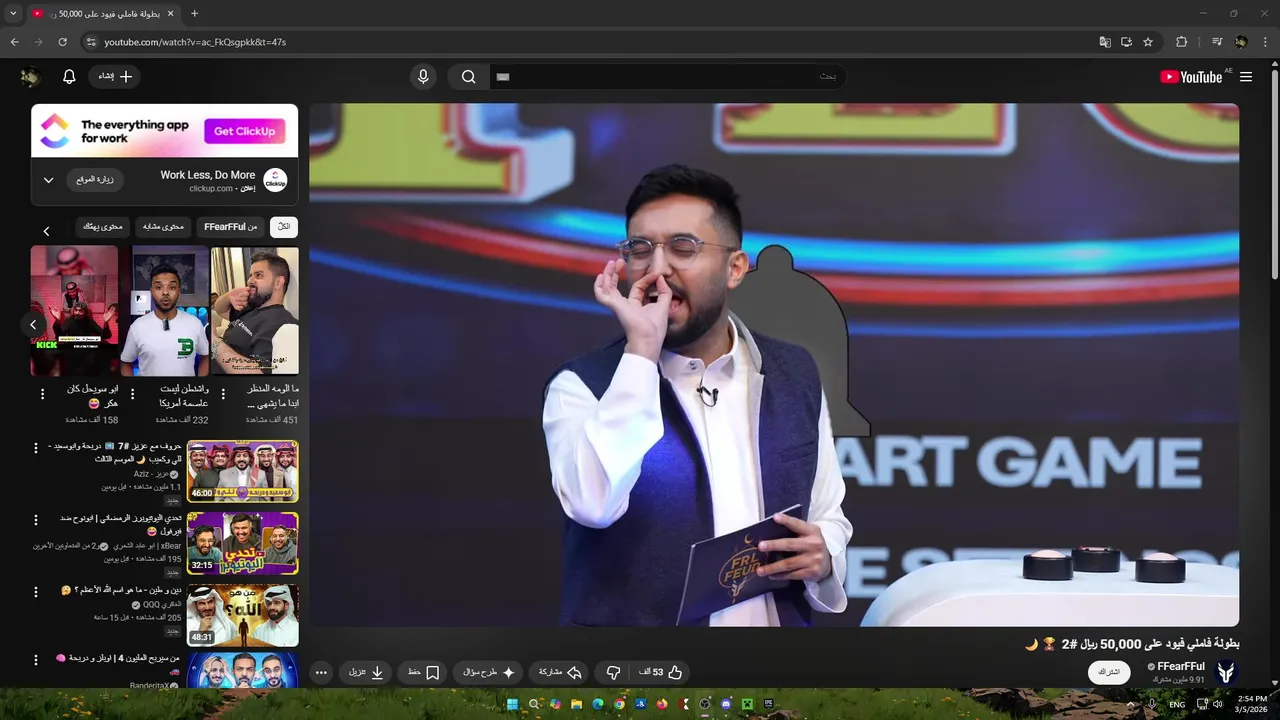The image size is (1280, 720).
Task: Open options for the 158K views Short
Action: [x=42, y=394]
